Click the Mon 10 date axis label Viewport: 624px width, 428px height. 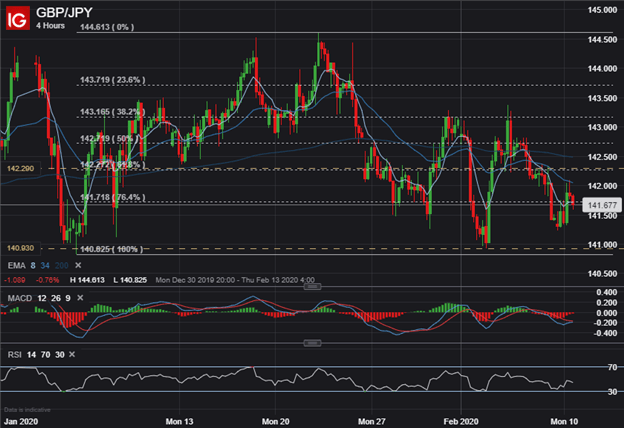pyautogui.click(x=564, y=421)
